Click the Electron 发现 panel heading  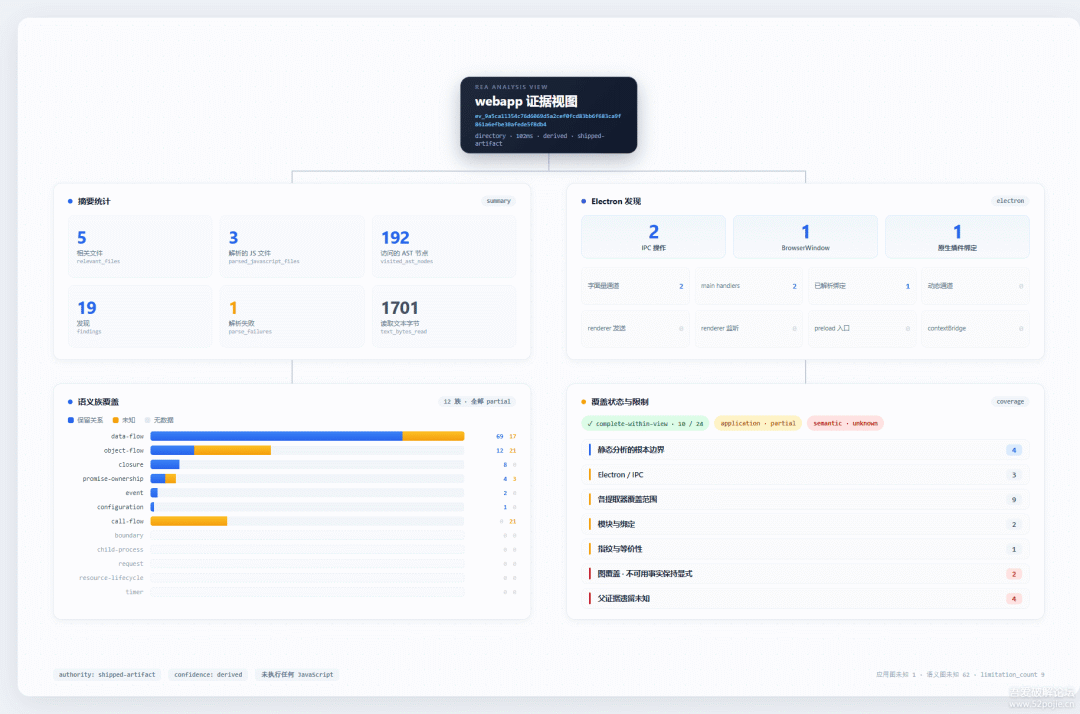tap(616, 201)
